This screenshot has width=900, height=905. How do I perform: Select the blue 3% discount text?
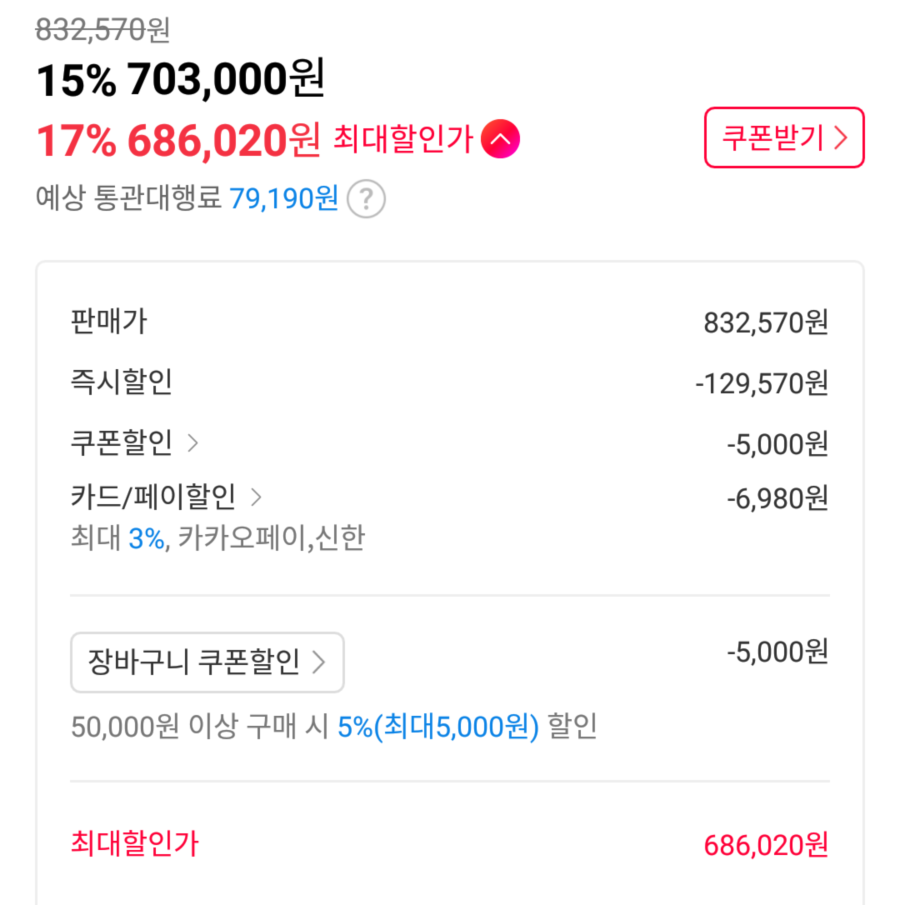[146, 539]
